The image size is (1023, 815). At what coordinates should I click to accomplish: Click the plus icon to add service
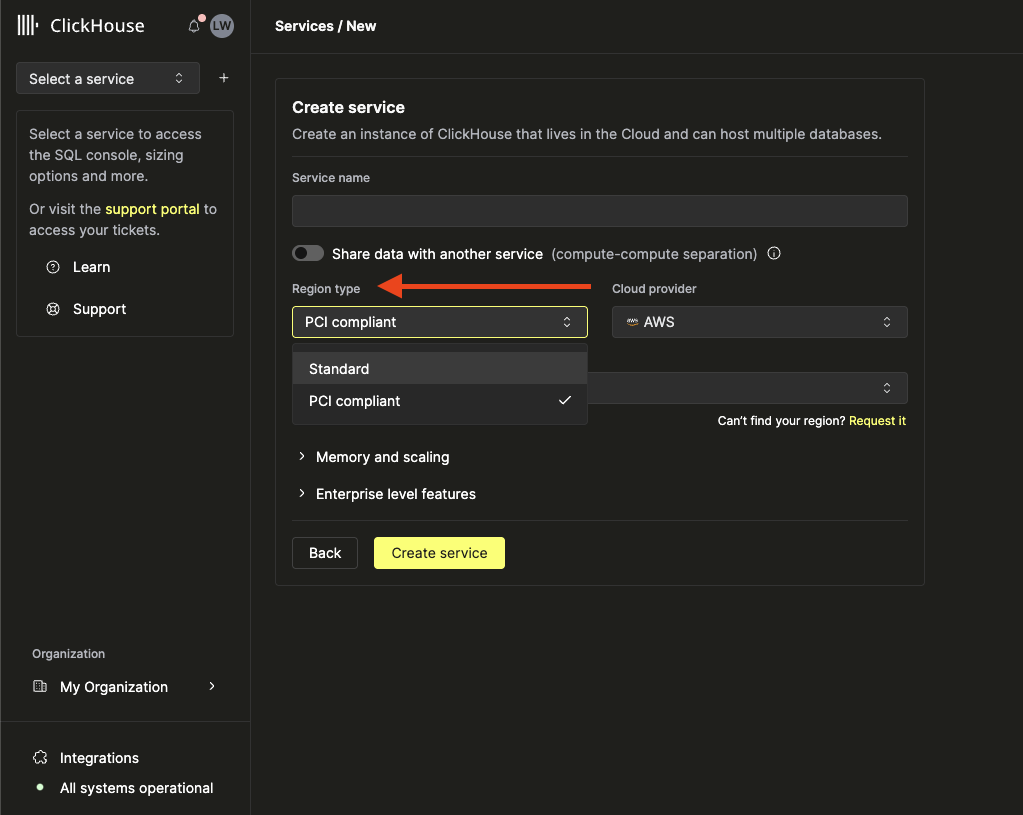[224, 78]
